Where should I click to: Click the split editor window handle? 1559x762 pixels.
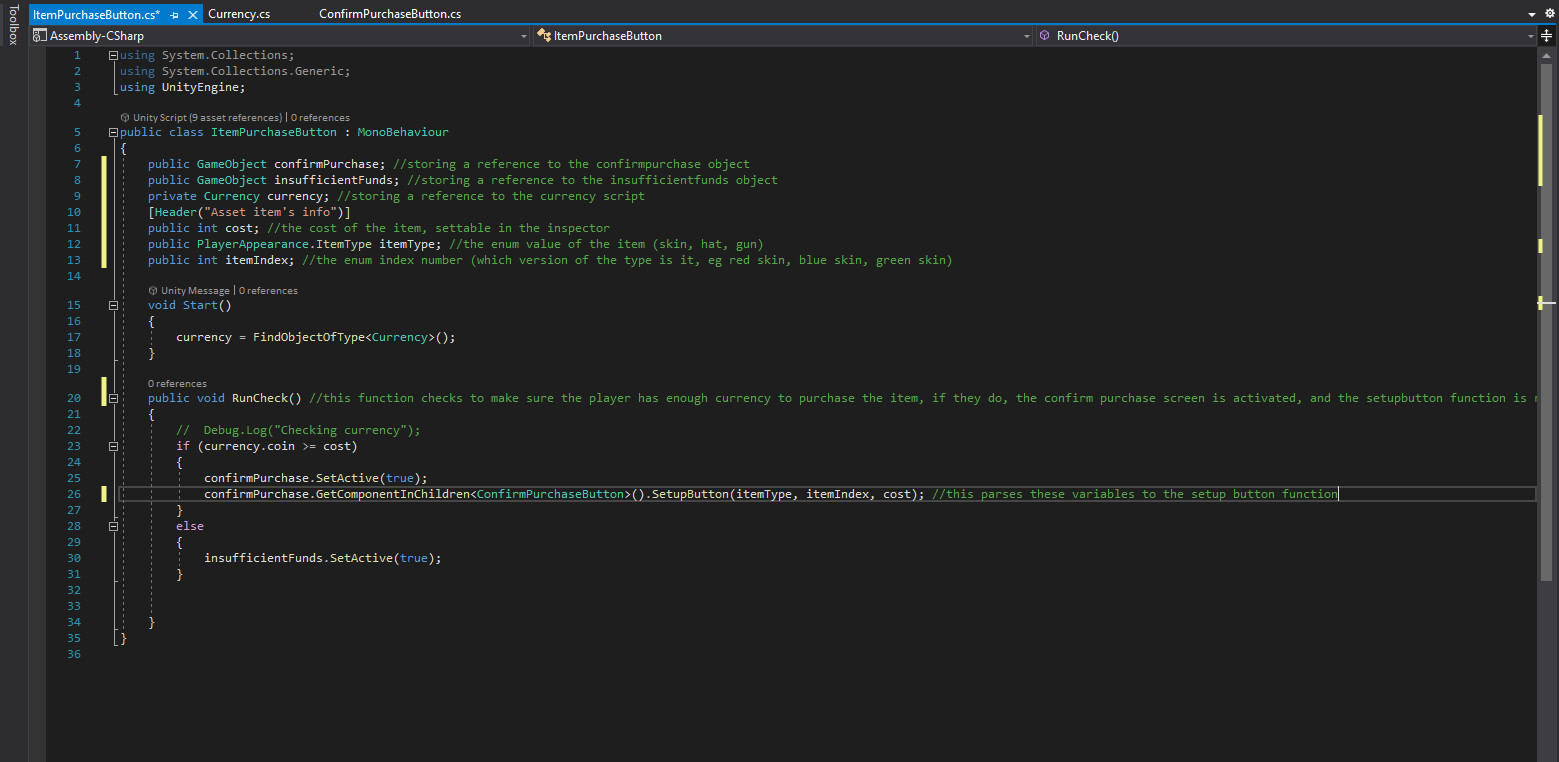(x=1546, y=35)
